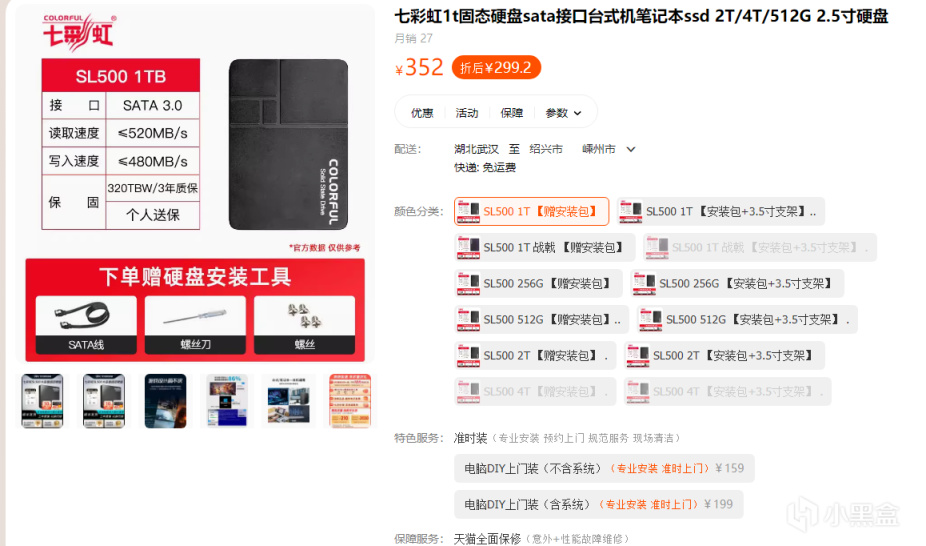Viewport: 926px width, 546px height.
Task: Choose greyed SL500 1T 战戟 【安装包+3.5寸支架】 option
Action: (x=759, y=247)
